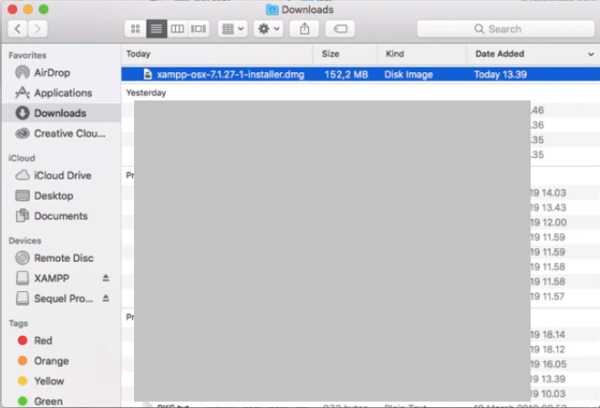Open Applications folder from sidebar

pos(62,93)
